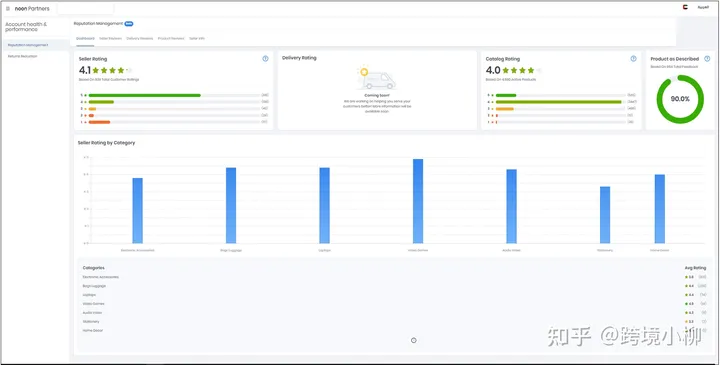Click the Electronic Accessories category row
Viewport: 720px width, 365px height.
pyautogui.click(x=395, y=277)
